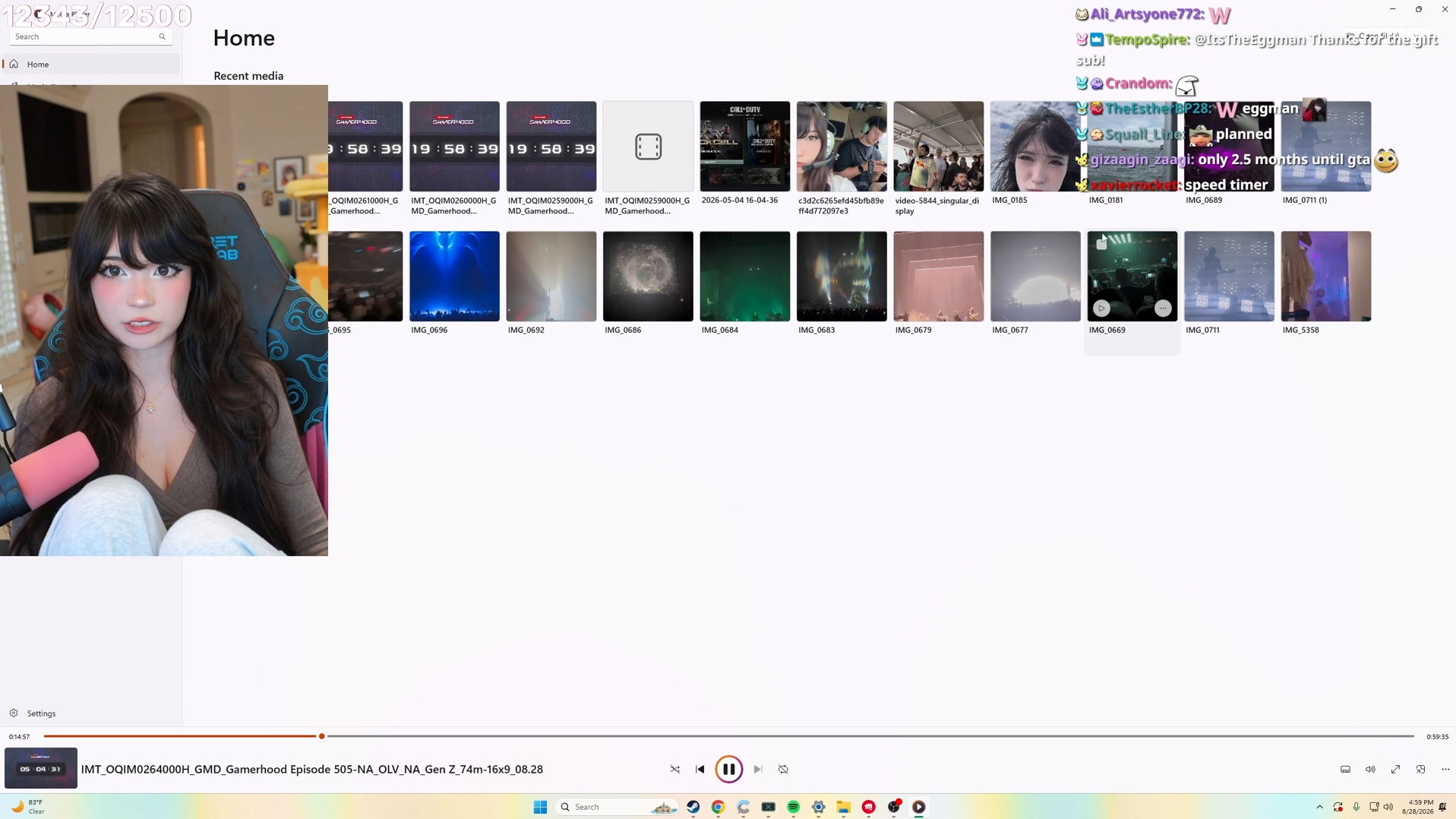Open the notification bell in the taskbar

(1443, 807)
